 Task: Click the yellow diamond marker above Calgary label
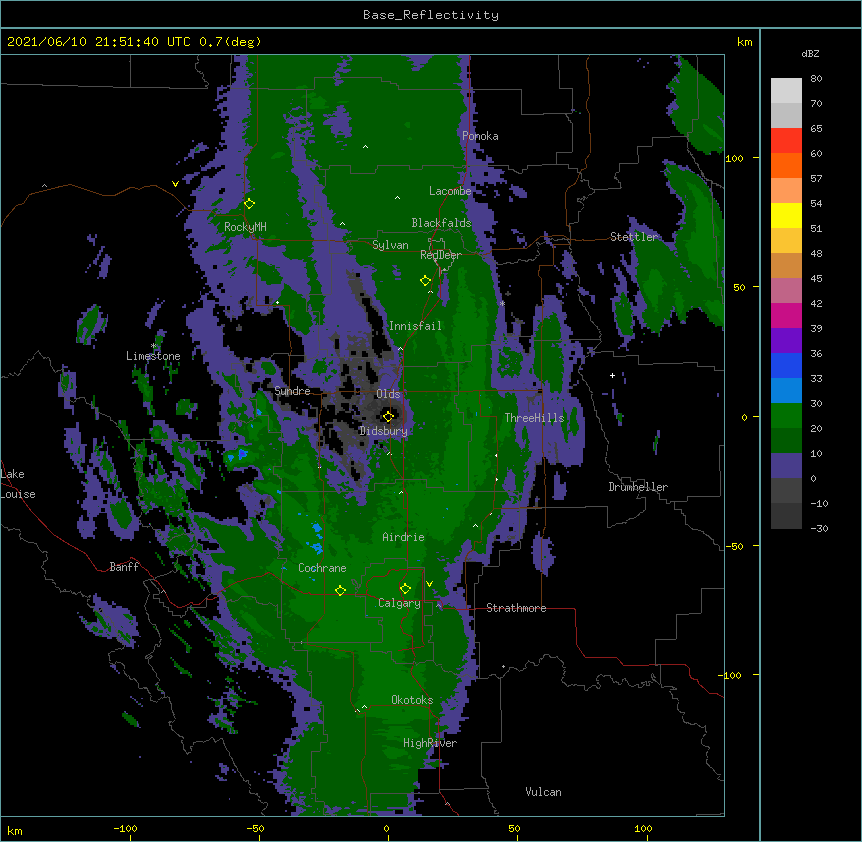[405, 589]
